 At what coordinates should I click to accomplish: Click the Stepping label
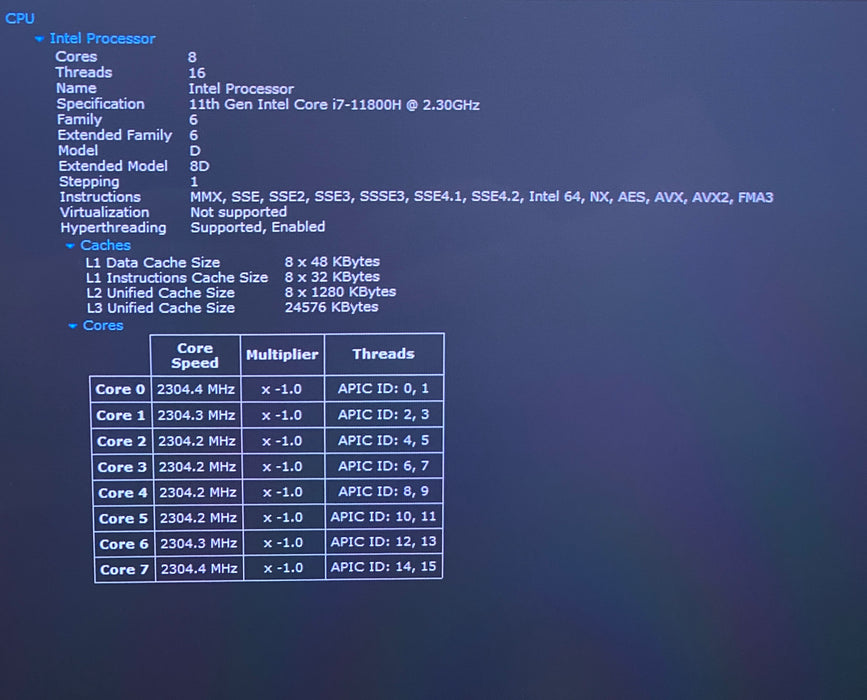pyautogui.click(x=89, y=182)
